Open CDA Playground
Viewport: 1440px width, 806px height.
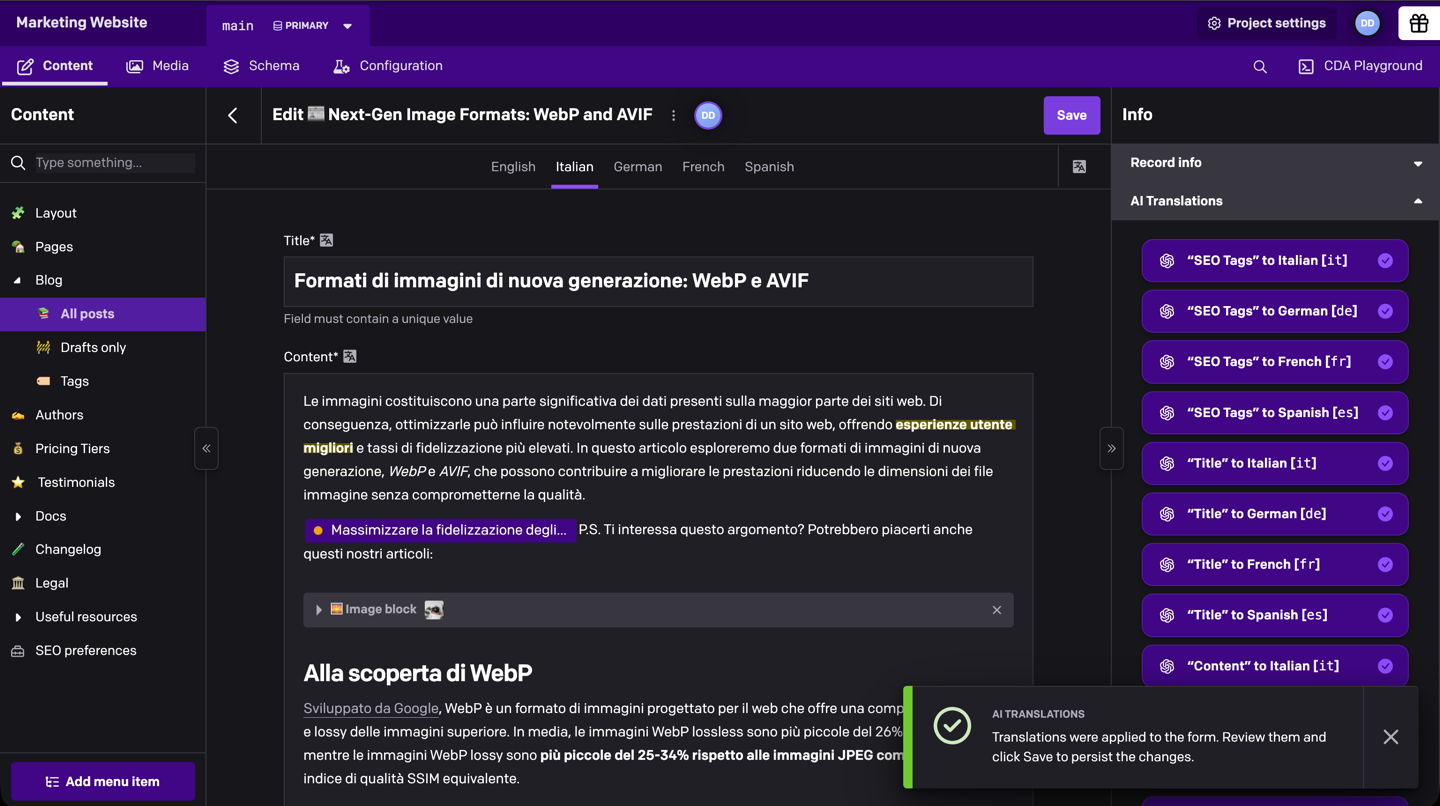[x=1360, y=66]
